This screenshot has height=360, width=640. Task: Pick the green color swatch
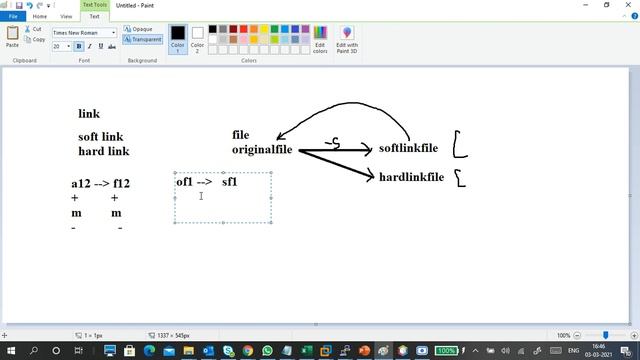(275, 29)
